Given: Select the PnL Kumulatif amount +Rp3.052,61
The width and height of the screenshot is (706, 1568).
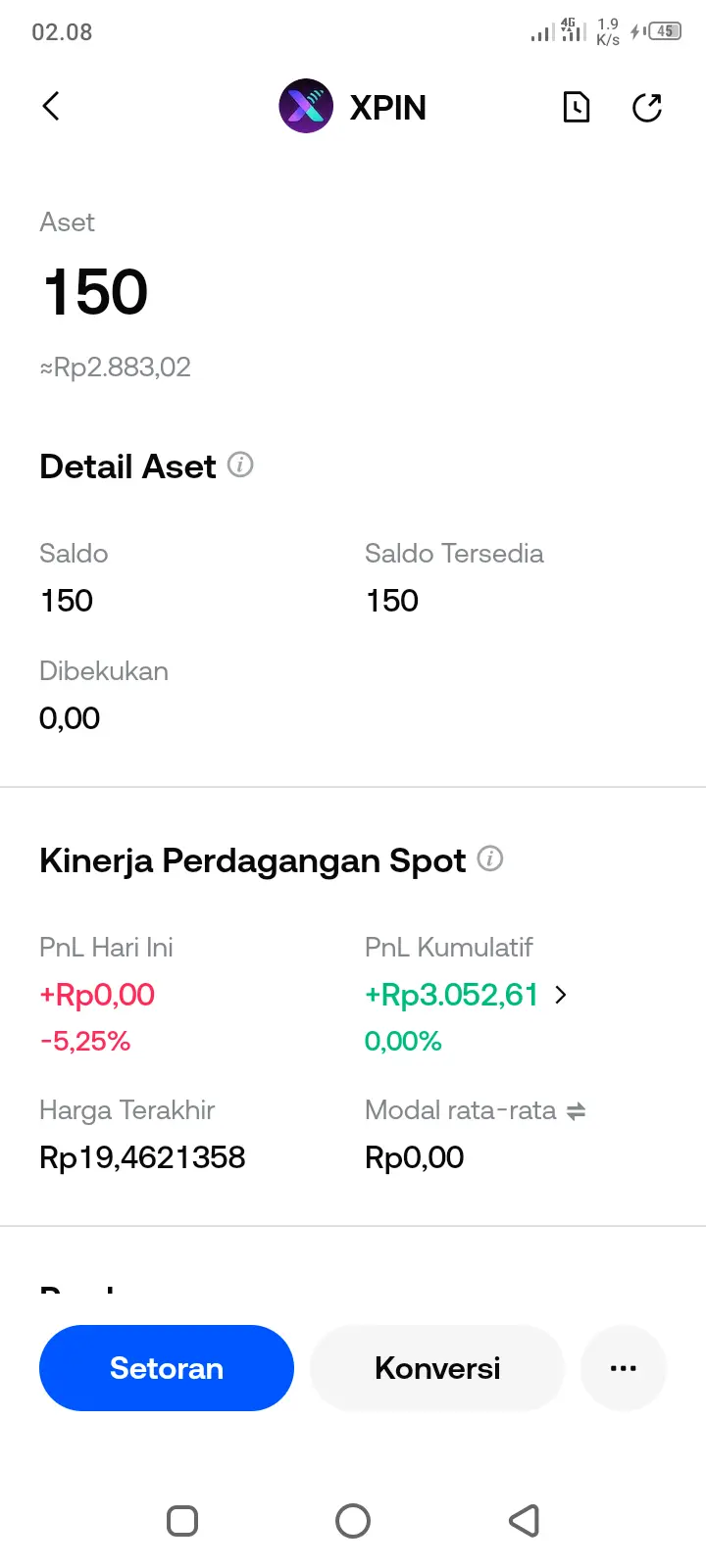Looking at the screenshot, I should (452, 995).
